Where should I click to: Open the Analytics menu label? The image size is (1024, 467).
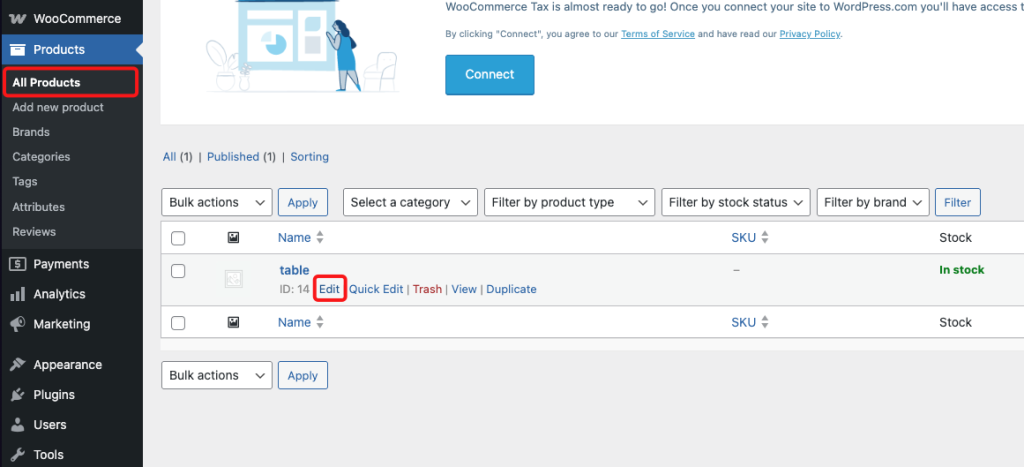click(59, 294)
